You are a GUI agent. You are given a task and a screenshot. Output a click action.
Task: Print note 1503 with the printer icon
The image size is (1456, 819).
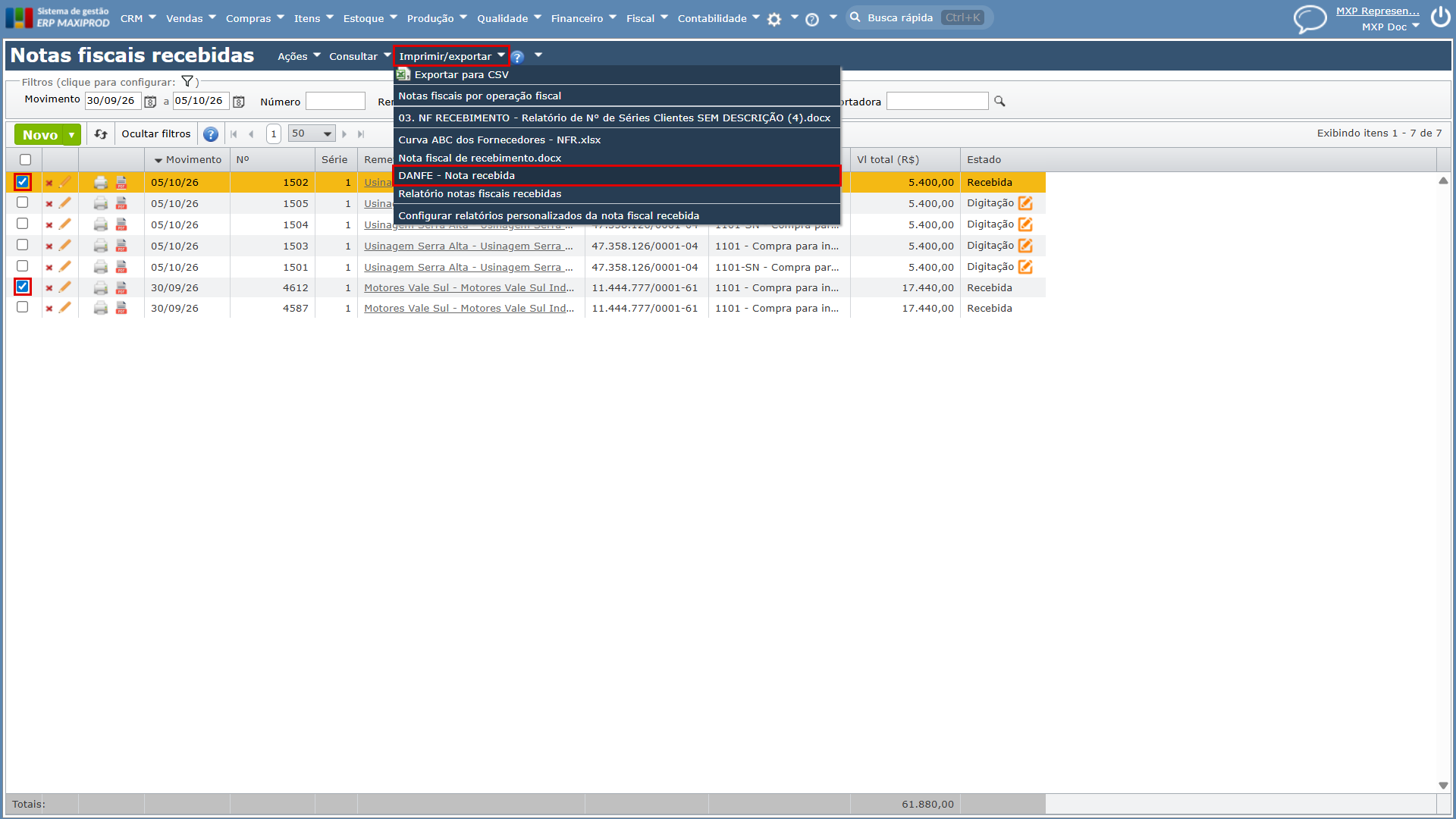point(101,246)
